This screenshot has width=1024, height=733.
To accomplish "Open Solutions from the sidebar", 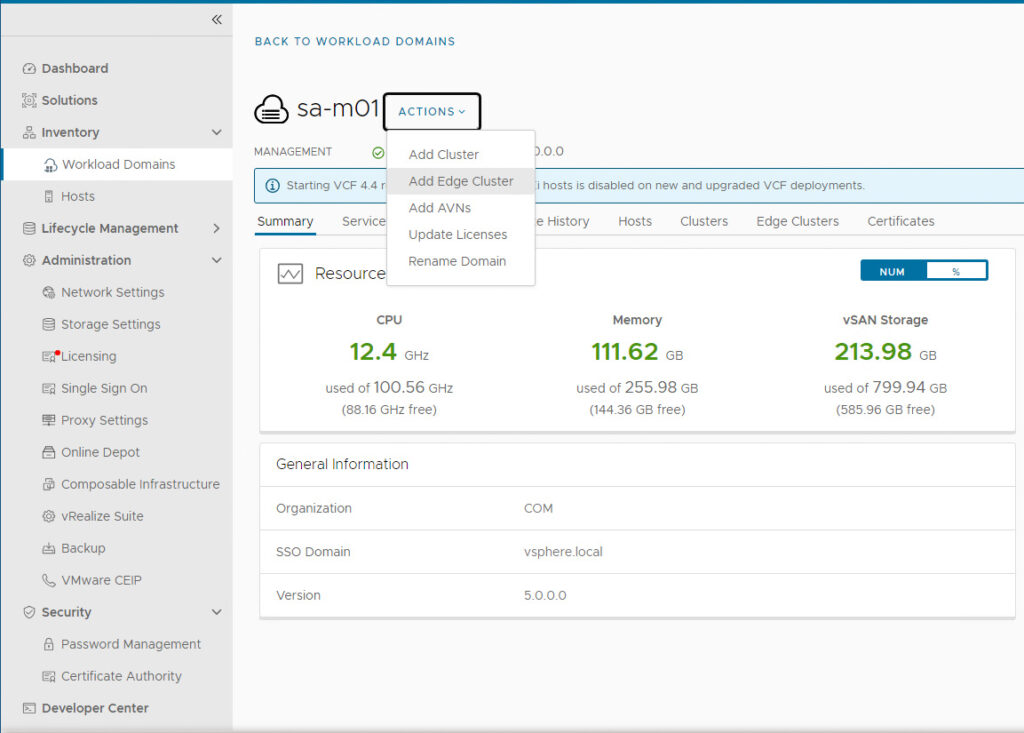I will [x=69, y=101].
